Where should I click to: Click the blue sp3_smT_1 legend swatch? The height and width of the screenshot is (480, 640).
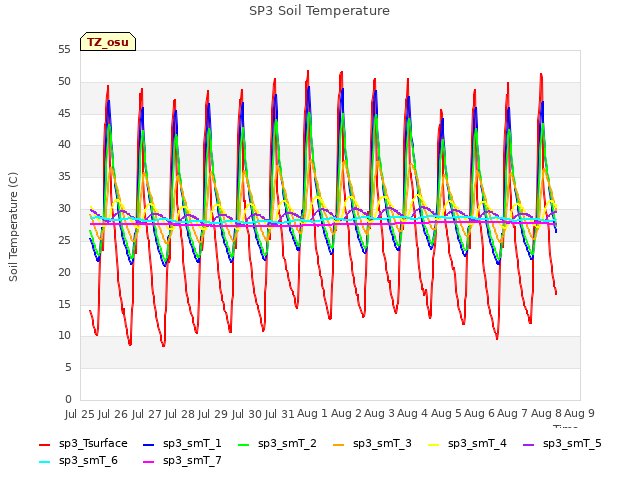[x=149, y=444]
